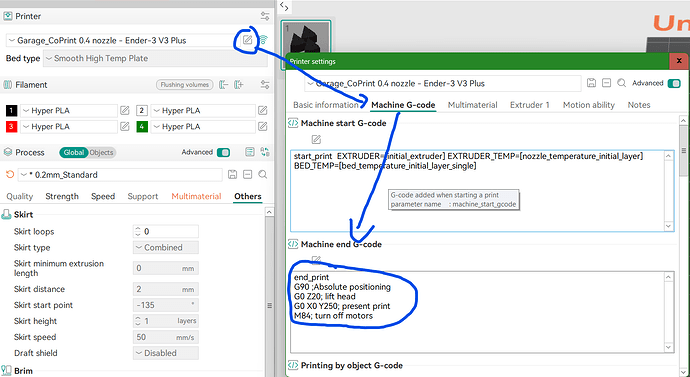Edit filament 1 Hyper PLA preset

click(125, 110)
